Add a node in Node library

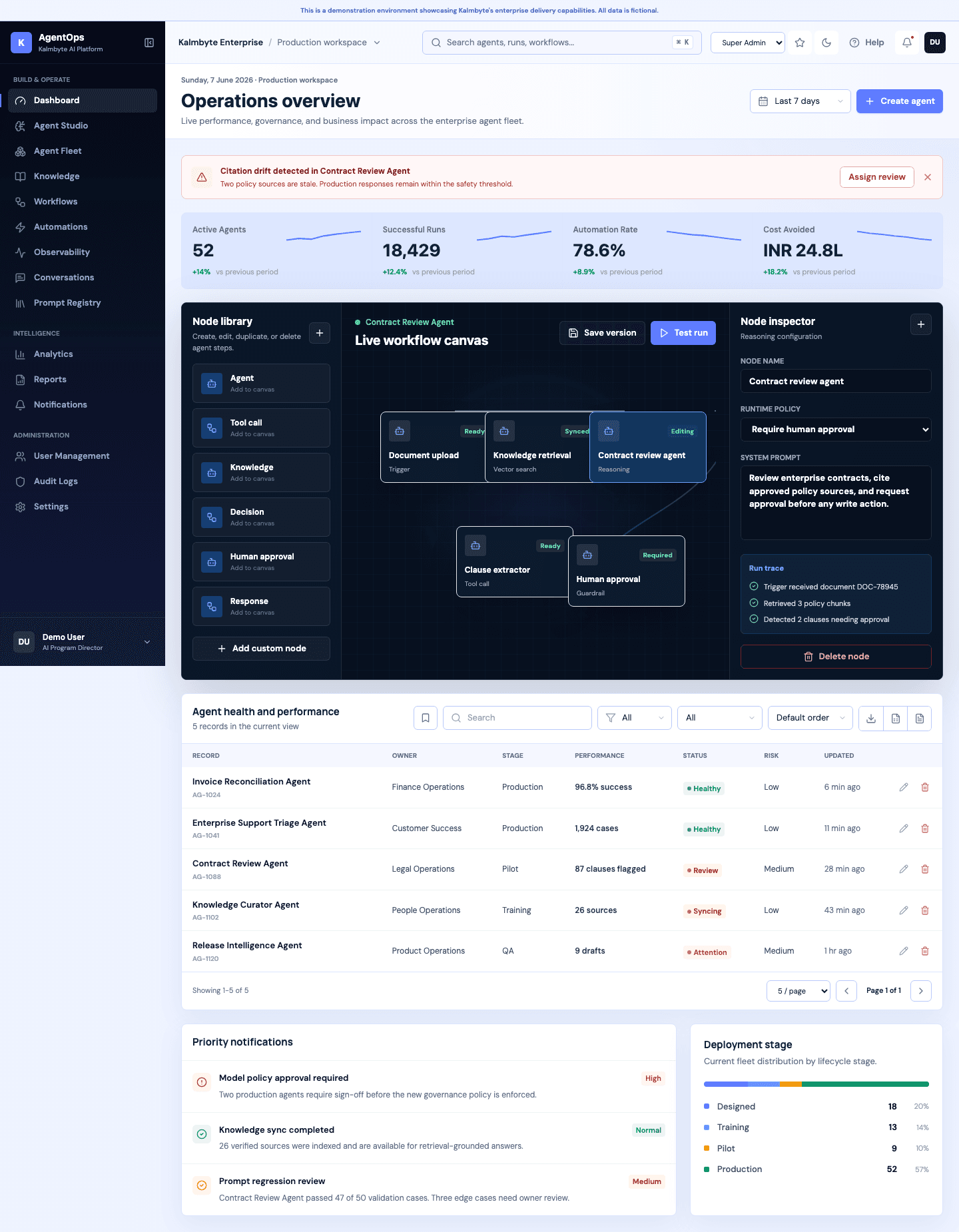pos(320,333)
